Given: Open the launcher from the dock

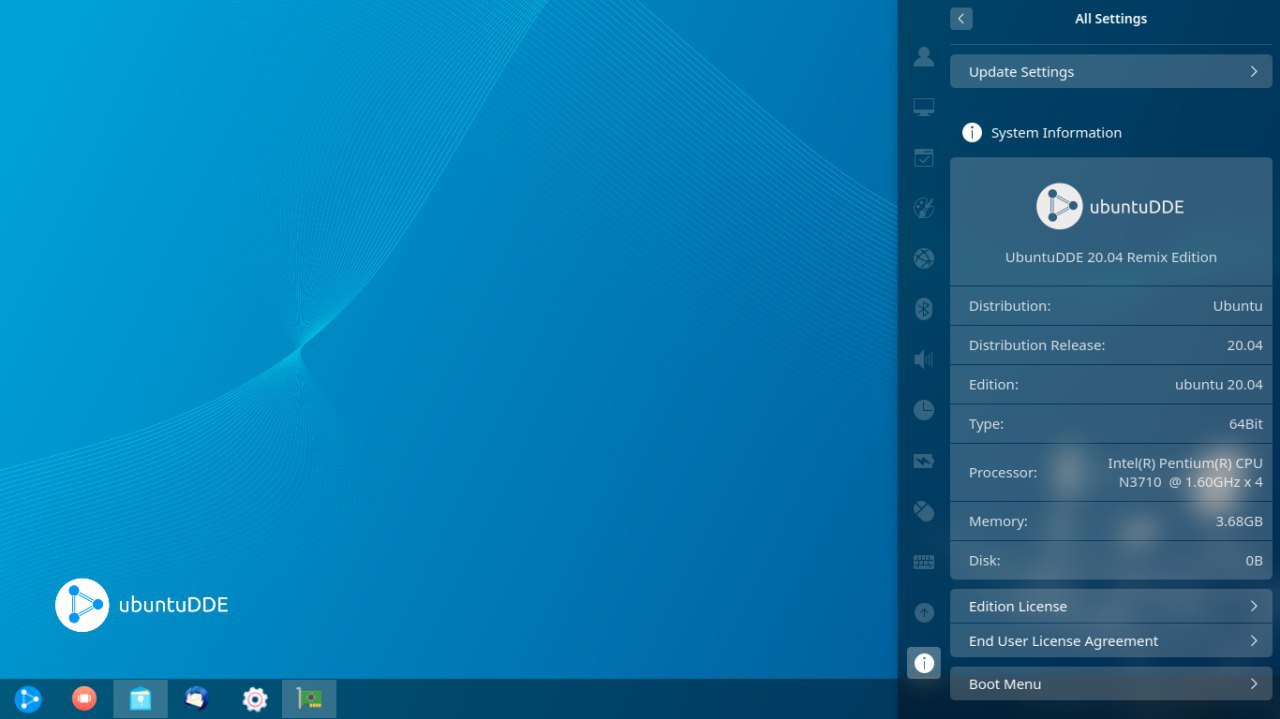Looking at the screenshot, I should tap(28, 699).
